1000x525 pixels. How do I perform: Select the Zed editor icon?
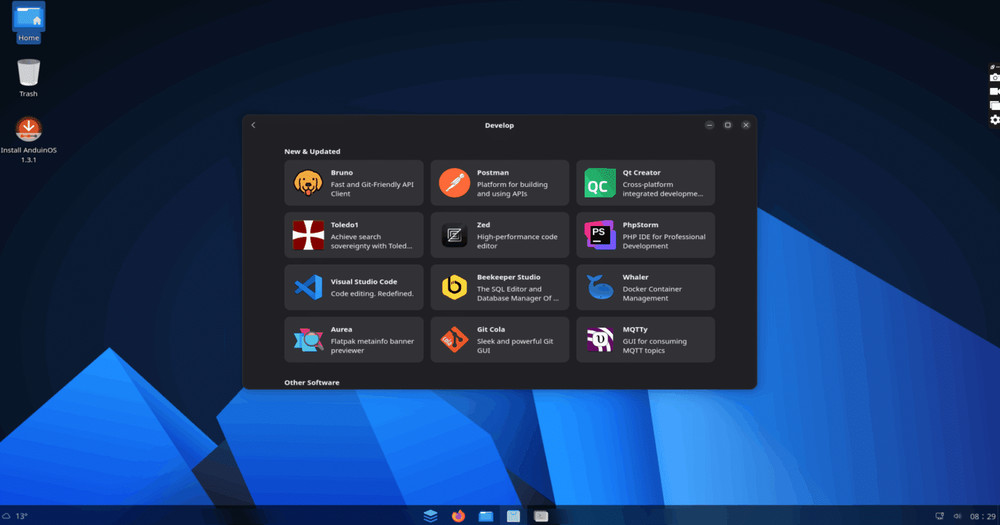(454, 235)
